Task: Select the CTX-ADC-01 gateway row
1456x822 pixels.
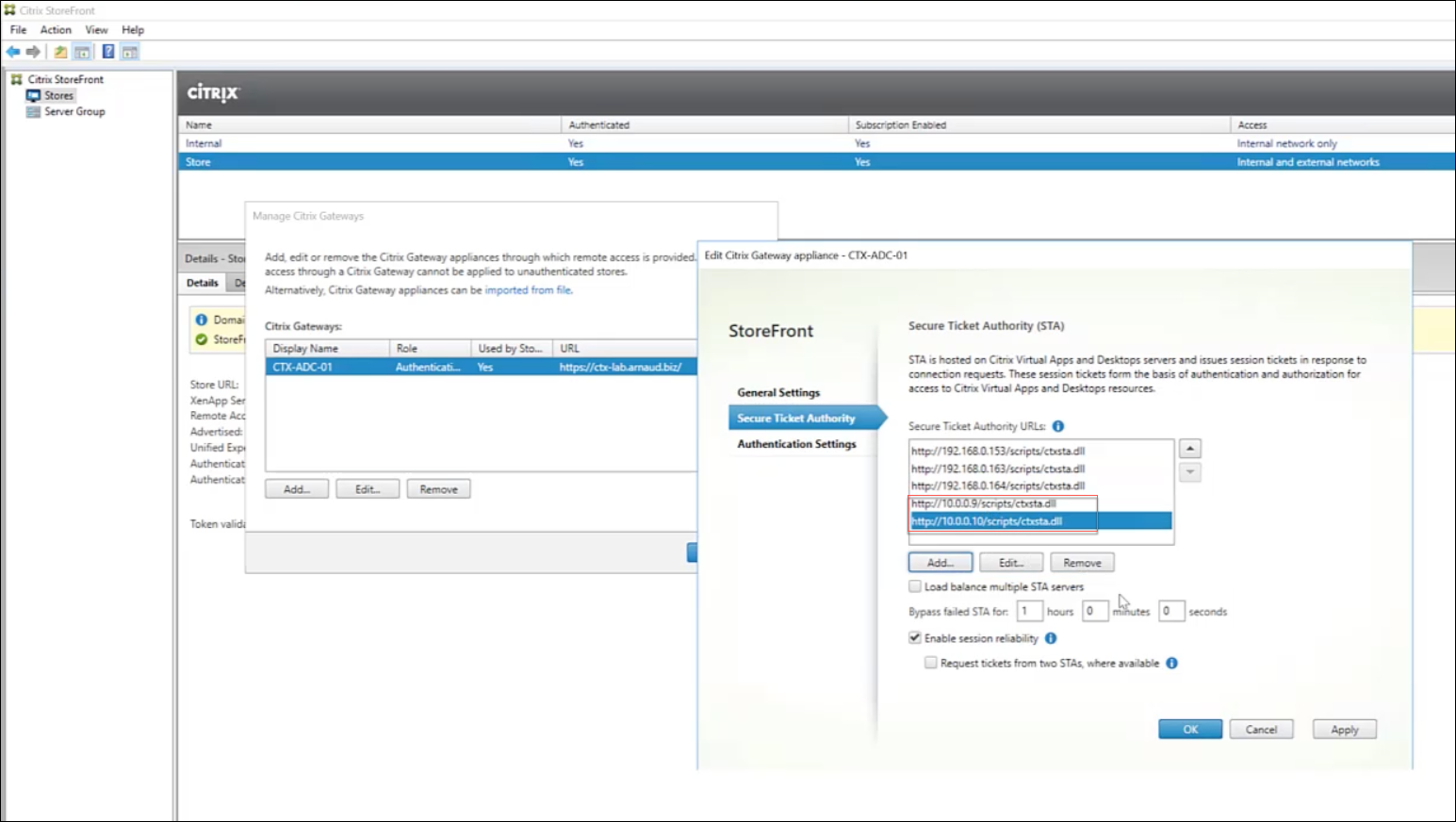Action: pyautogui.click(x=482, y=367)
